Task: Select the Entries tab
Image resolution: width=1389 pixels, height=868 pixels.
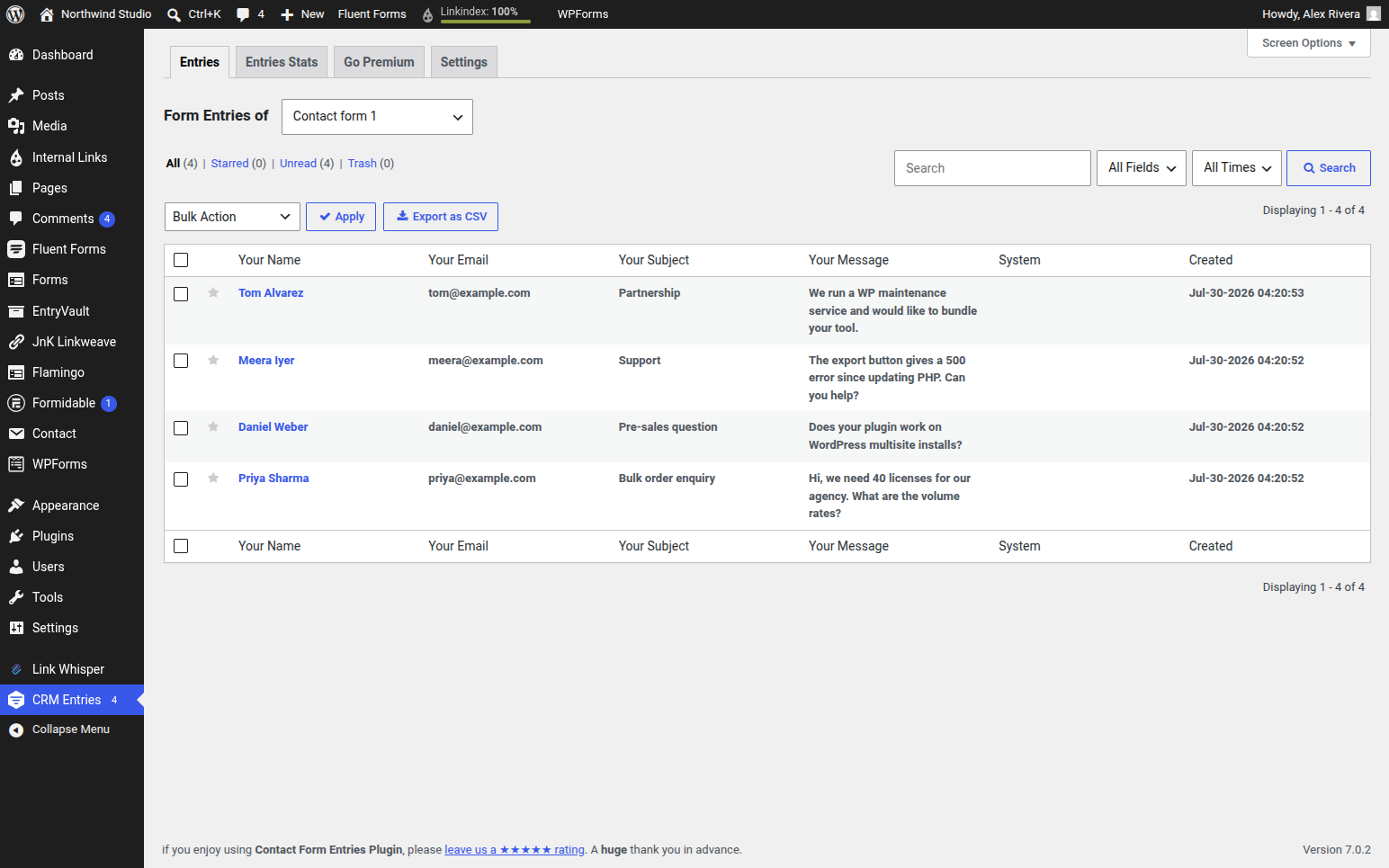Action: point(200,62)
